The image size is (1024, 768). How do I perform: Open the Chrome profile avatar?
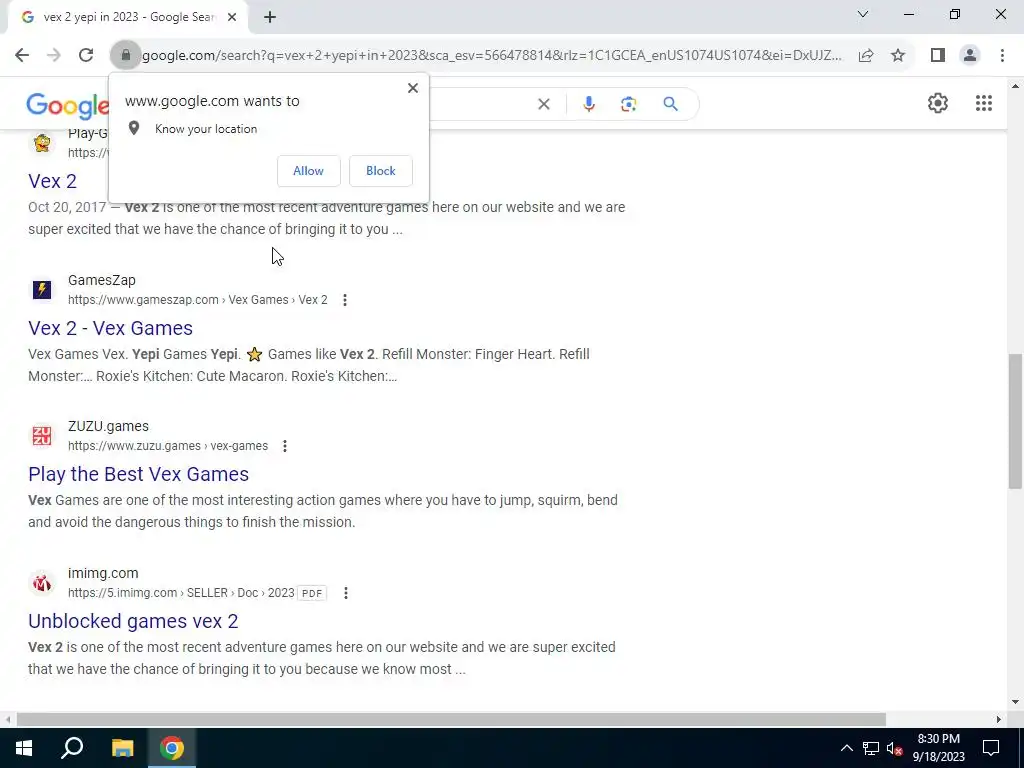tap(970, 55)
